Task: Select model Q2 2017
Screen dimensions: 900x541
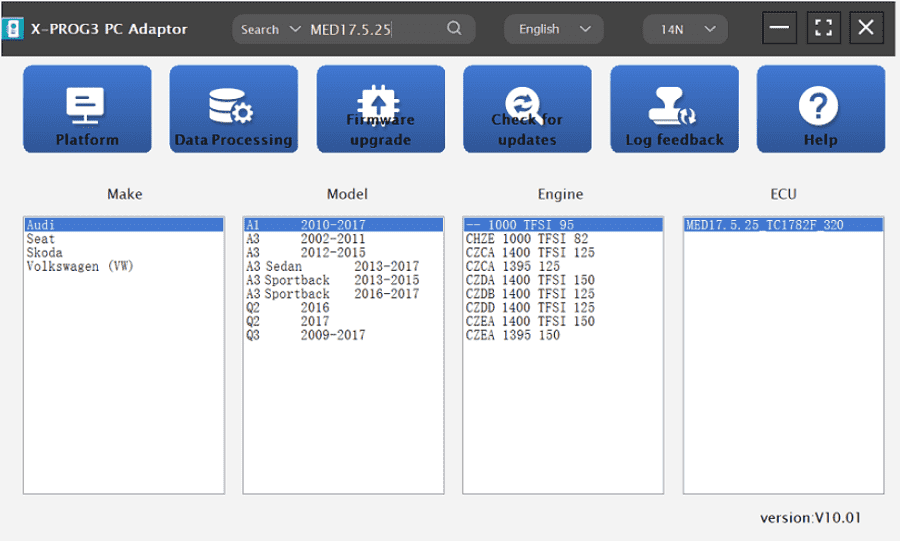Action: [343, 321]
